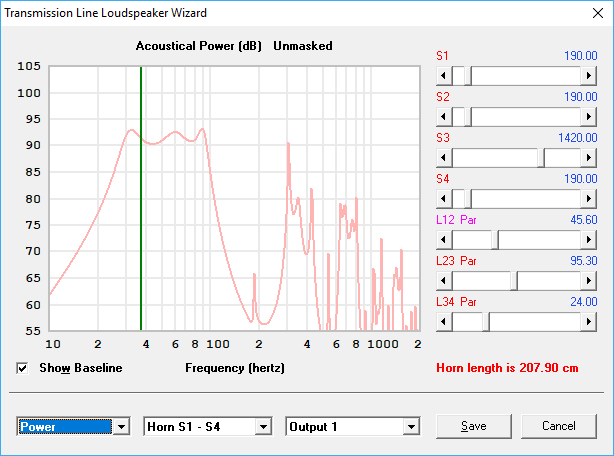Viewport: 614px width, 456px height.
Task: Click the L34 Par slider thumb
Action: [x=486, y=322]
